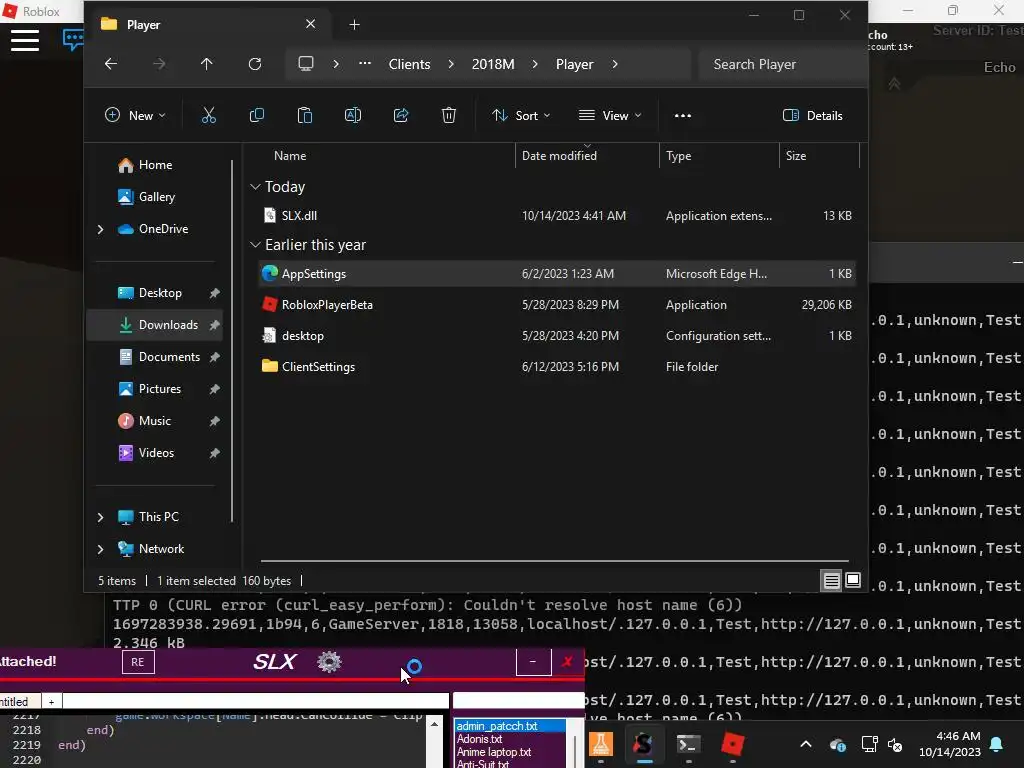1024x768 pixels.
Task: Open the notifications bell
Action: click(x=997, y=744)
